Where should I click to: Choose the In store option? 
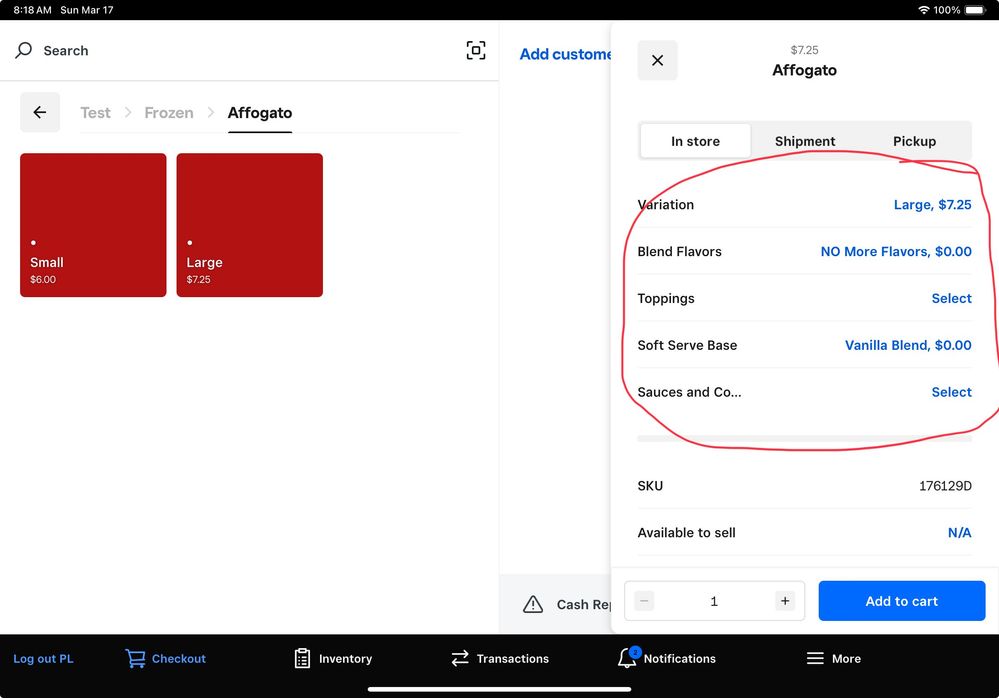695,141
